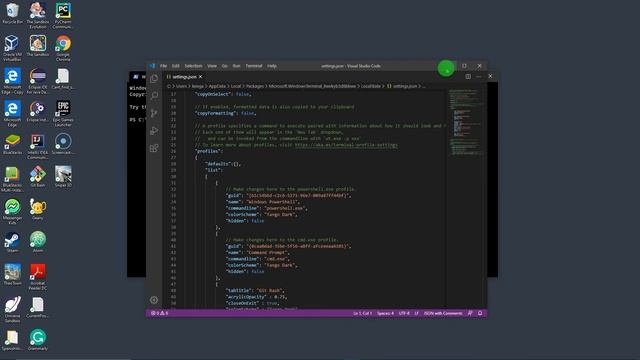Open the View menu

pos(212,66)
